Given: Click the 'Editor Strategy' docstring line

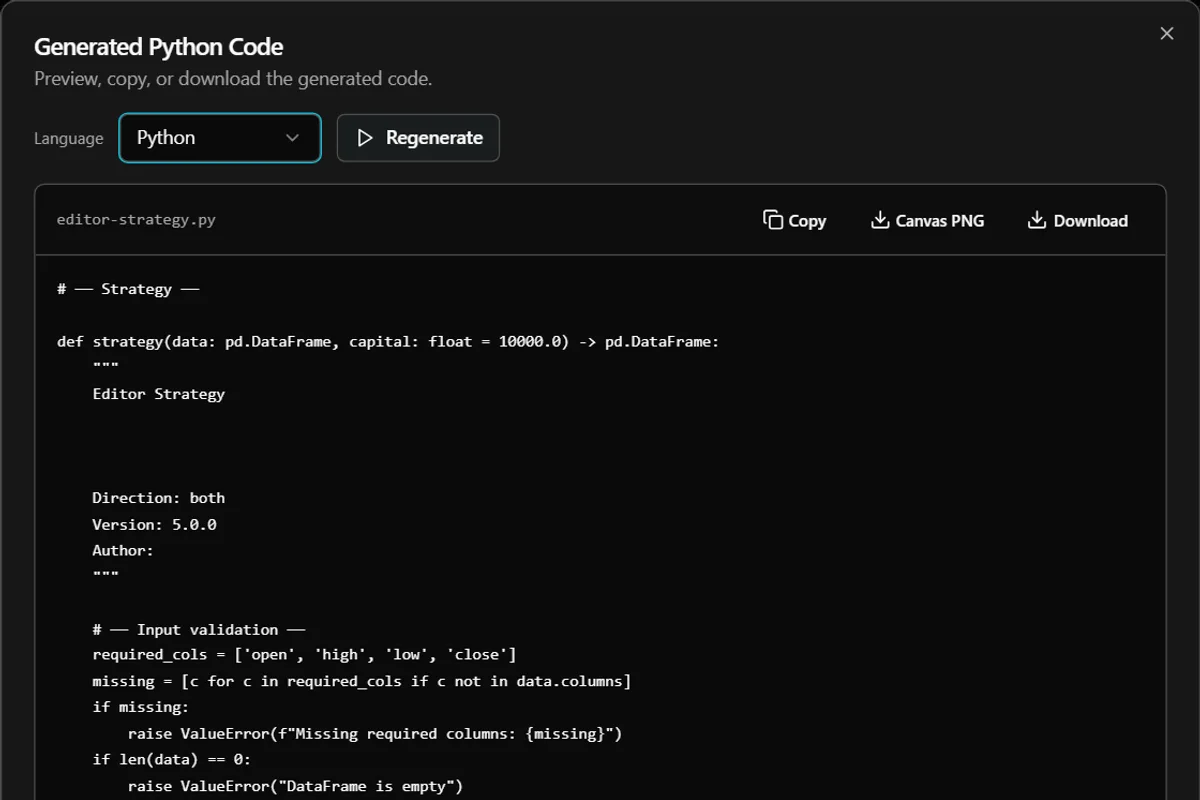Looking at the screenshot, I should pyautogui.click(x=159, y=394).
